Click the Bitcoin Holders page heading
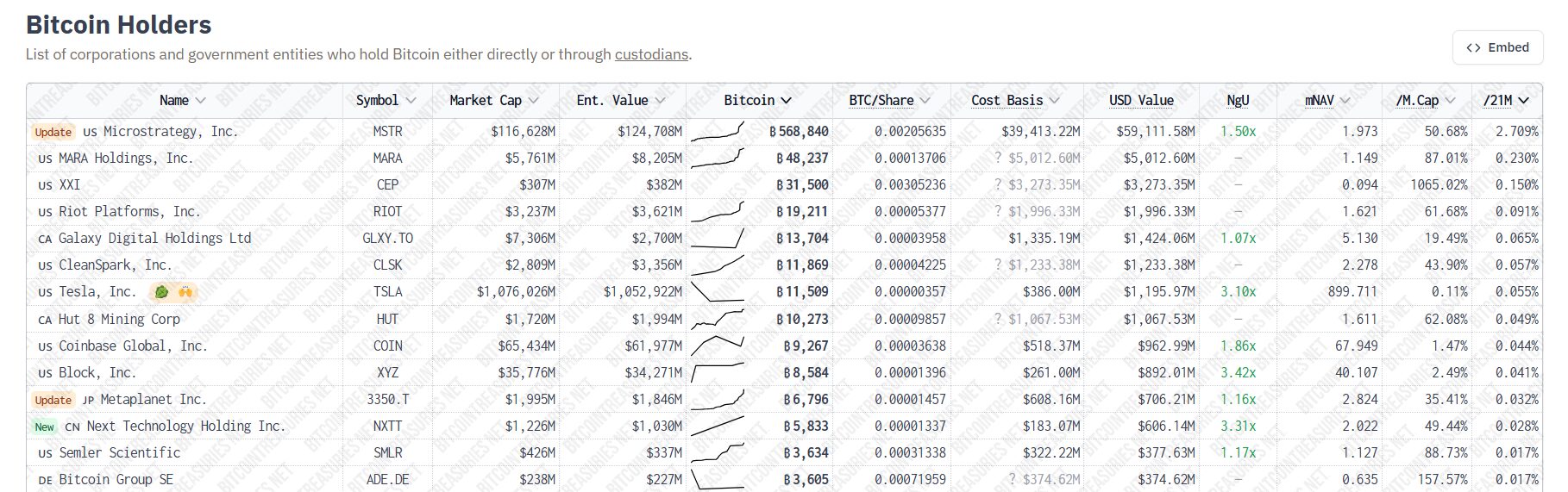Image resolution: width=1568 pixels, height=492 pixels. (x=119, y=24)
